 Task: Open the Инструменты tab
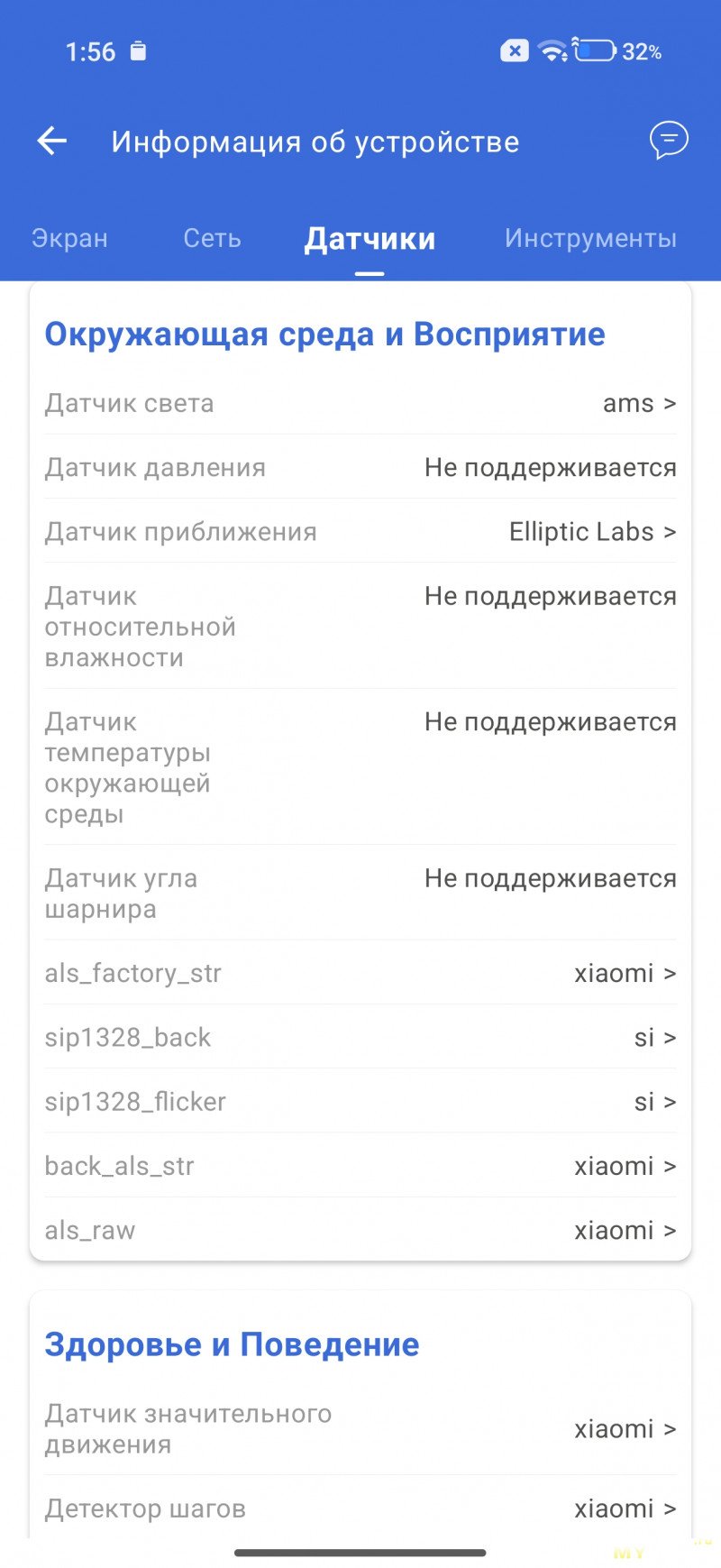coord(590,238)
